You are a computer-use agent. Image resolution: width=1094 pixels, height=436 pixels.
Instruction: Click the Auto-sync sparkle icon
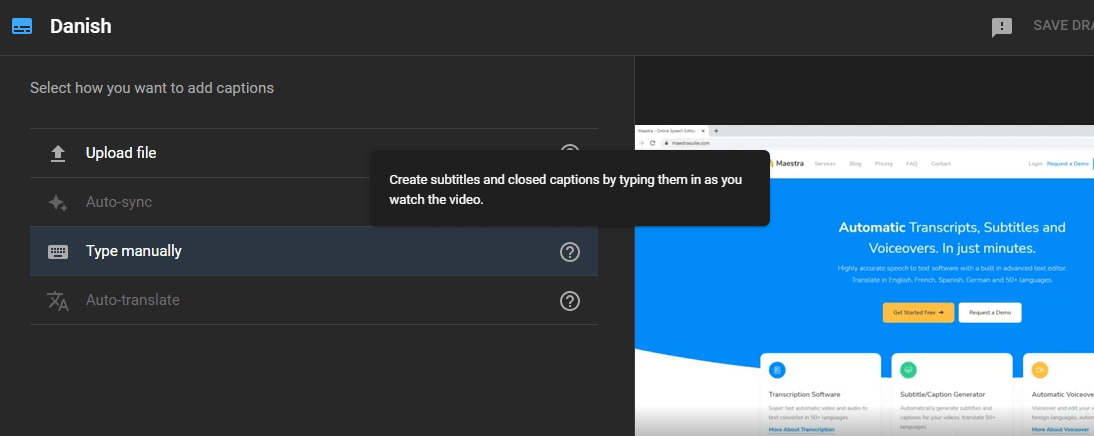coord(58,203)
